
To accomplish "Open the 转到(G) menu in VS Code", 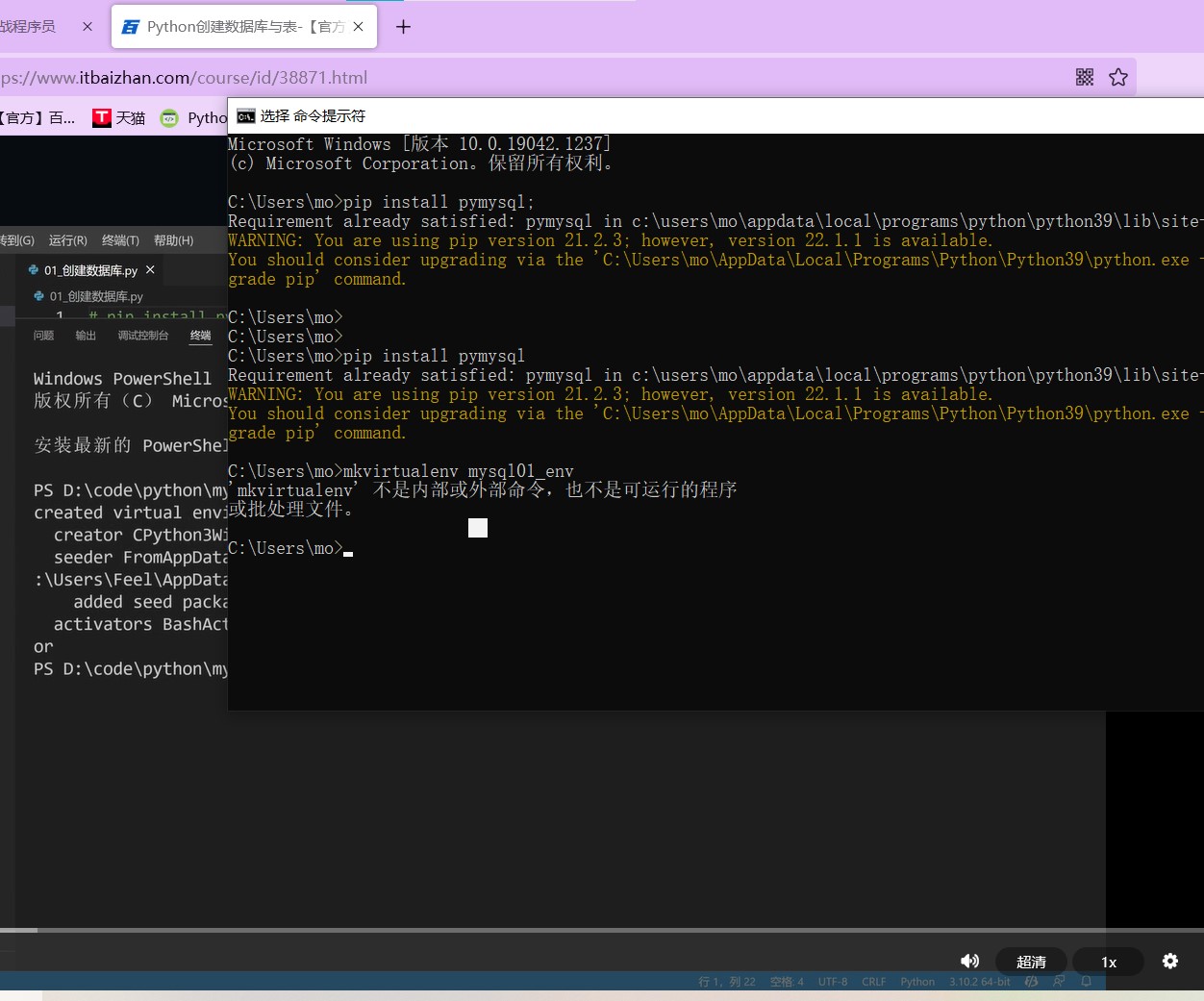I will click(x=17, y=240).
